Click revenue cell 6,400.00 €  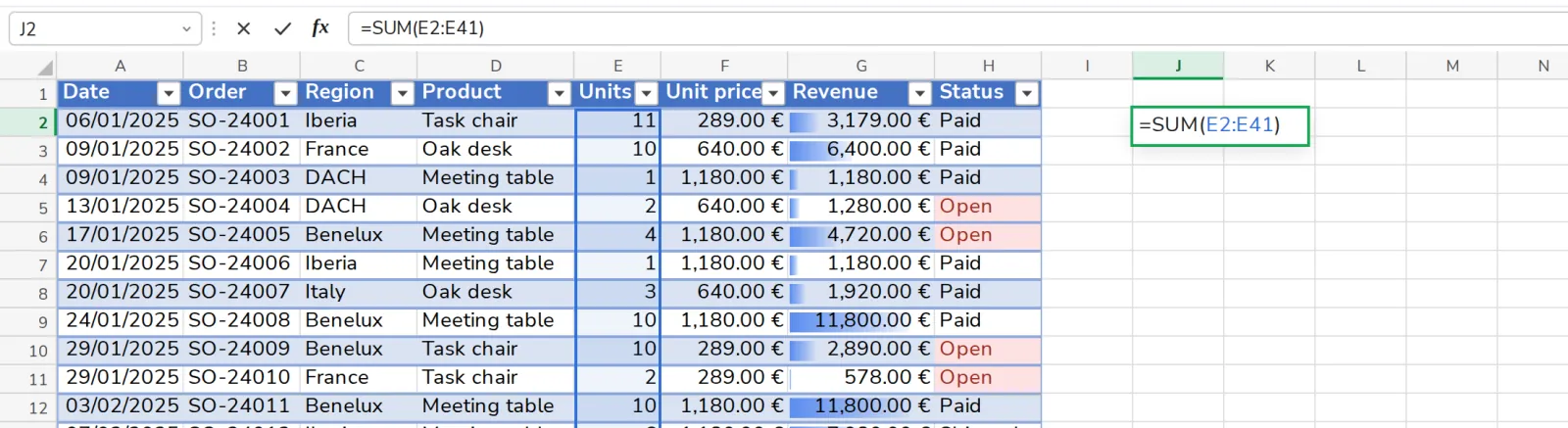click(861, 150)
